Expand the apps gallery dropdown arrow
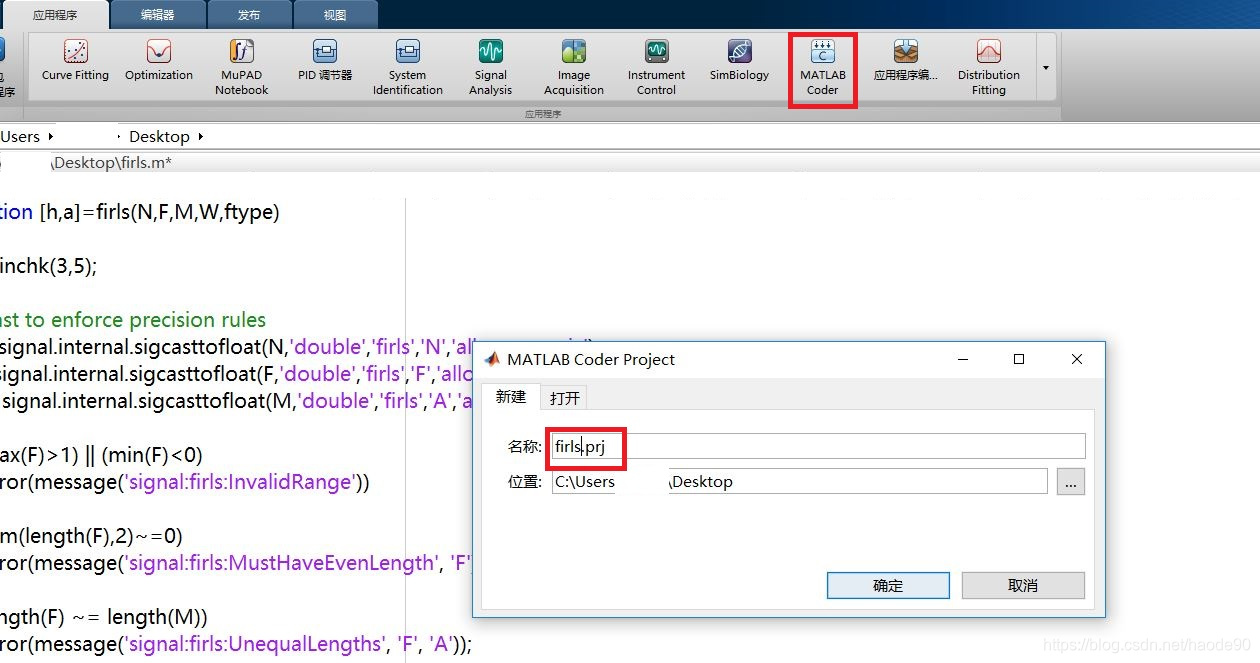This screenshot has width=1260, height=663. (x=1045, y=68)
